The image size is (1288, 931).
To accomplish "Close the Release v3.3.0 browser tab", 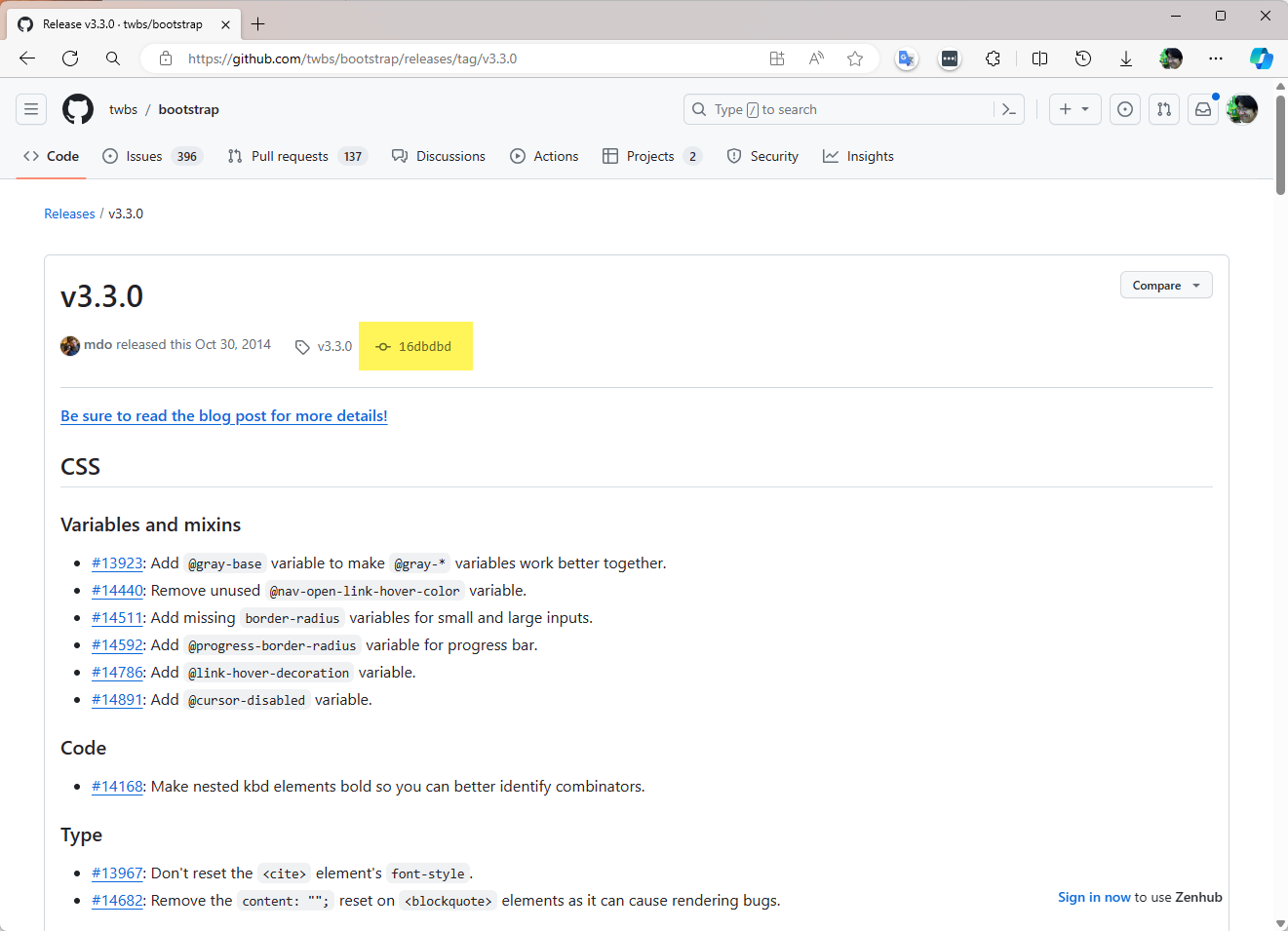I will 225,24.
